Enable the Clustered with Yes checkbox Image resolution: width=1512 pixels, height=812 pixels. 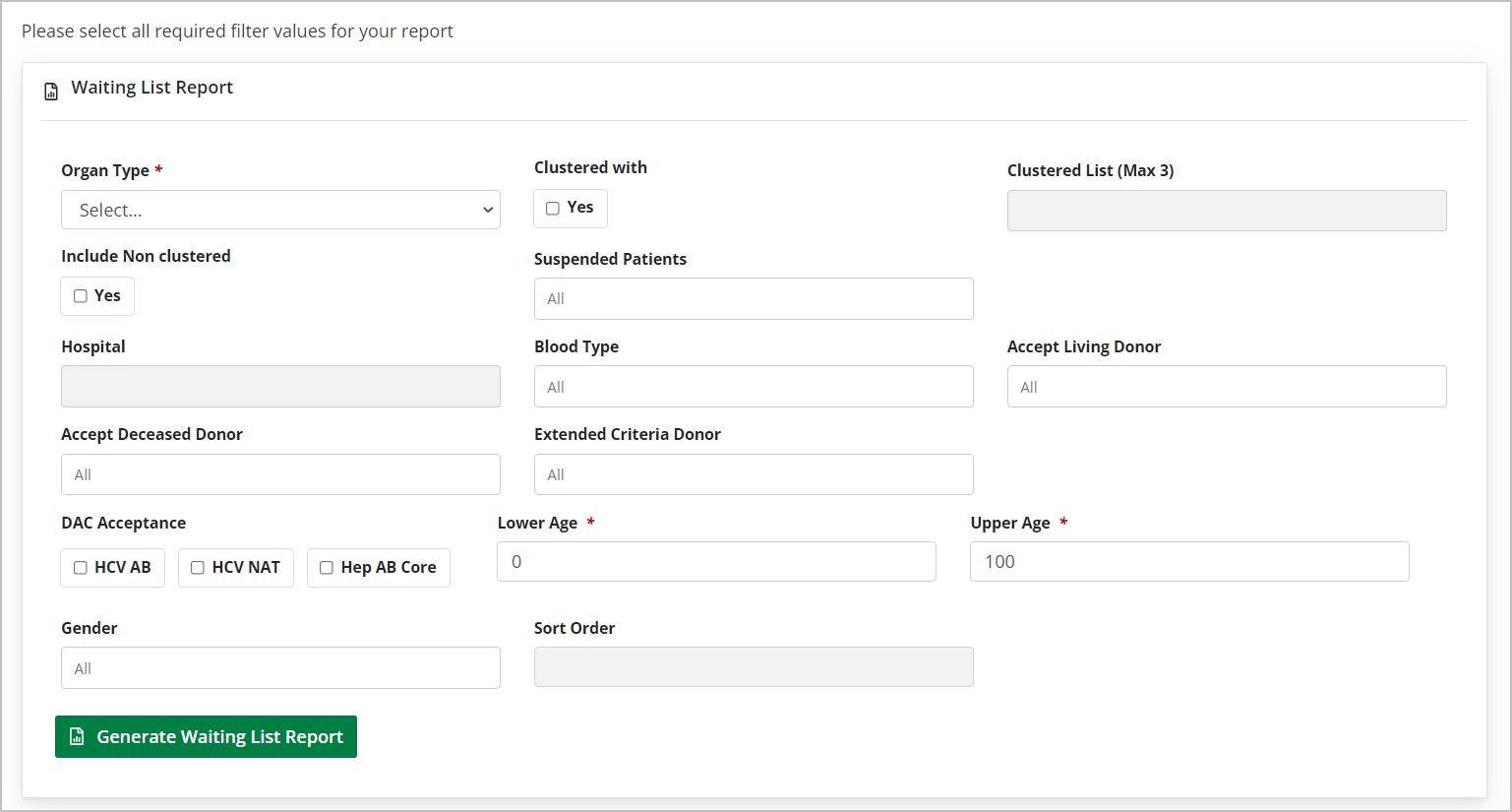tap(552, 208)
